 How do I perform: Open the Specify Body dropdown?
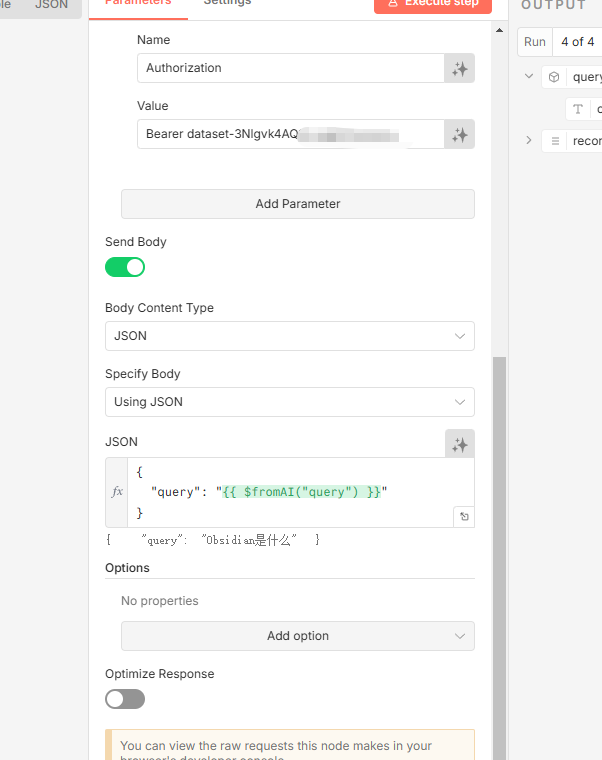(x=290, y=402)
